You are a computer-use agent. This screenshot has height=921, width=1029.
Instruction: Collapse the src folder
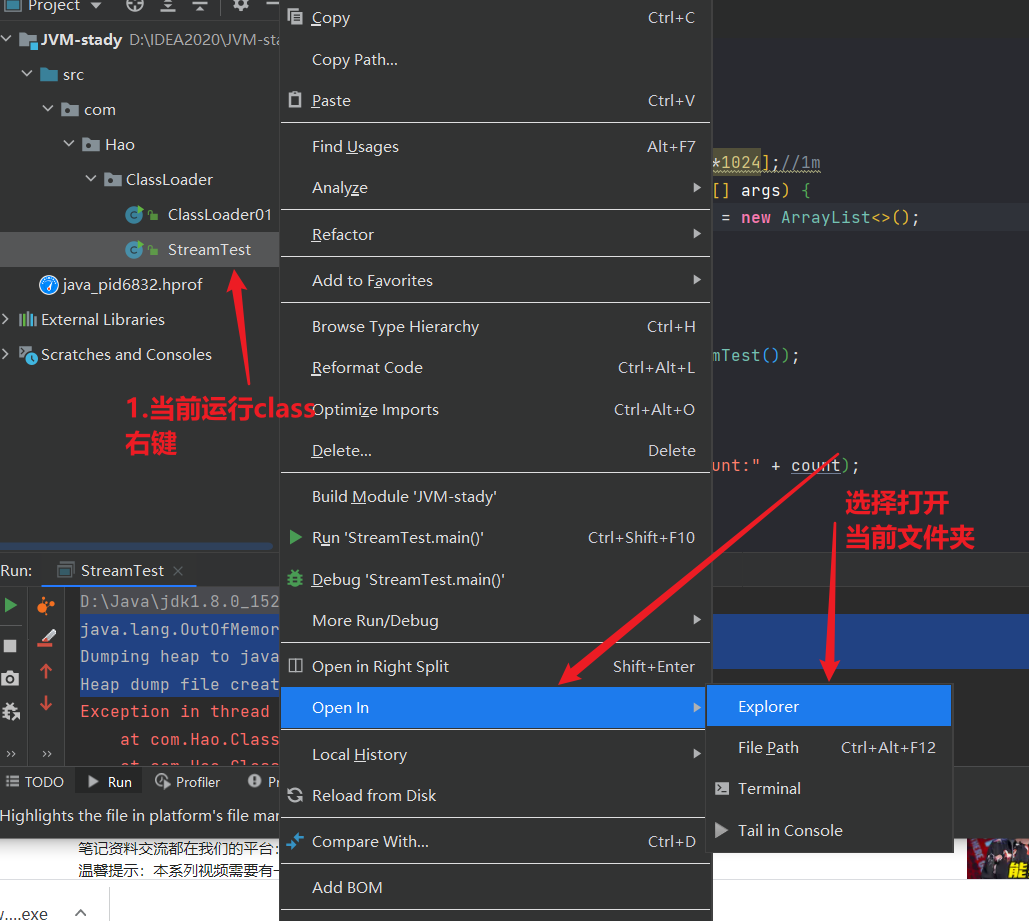[x=27, y=74]
